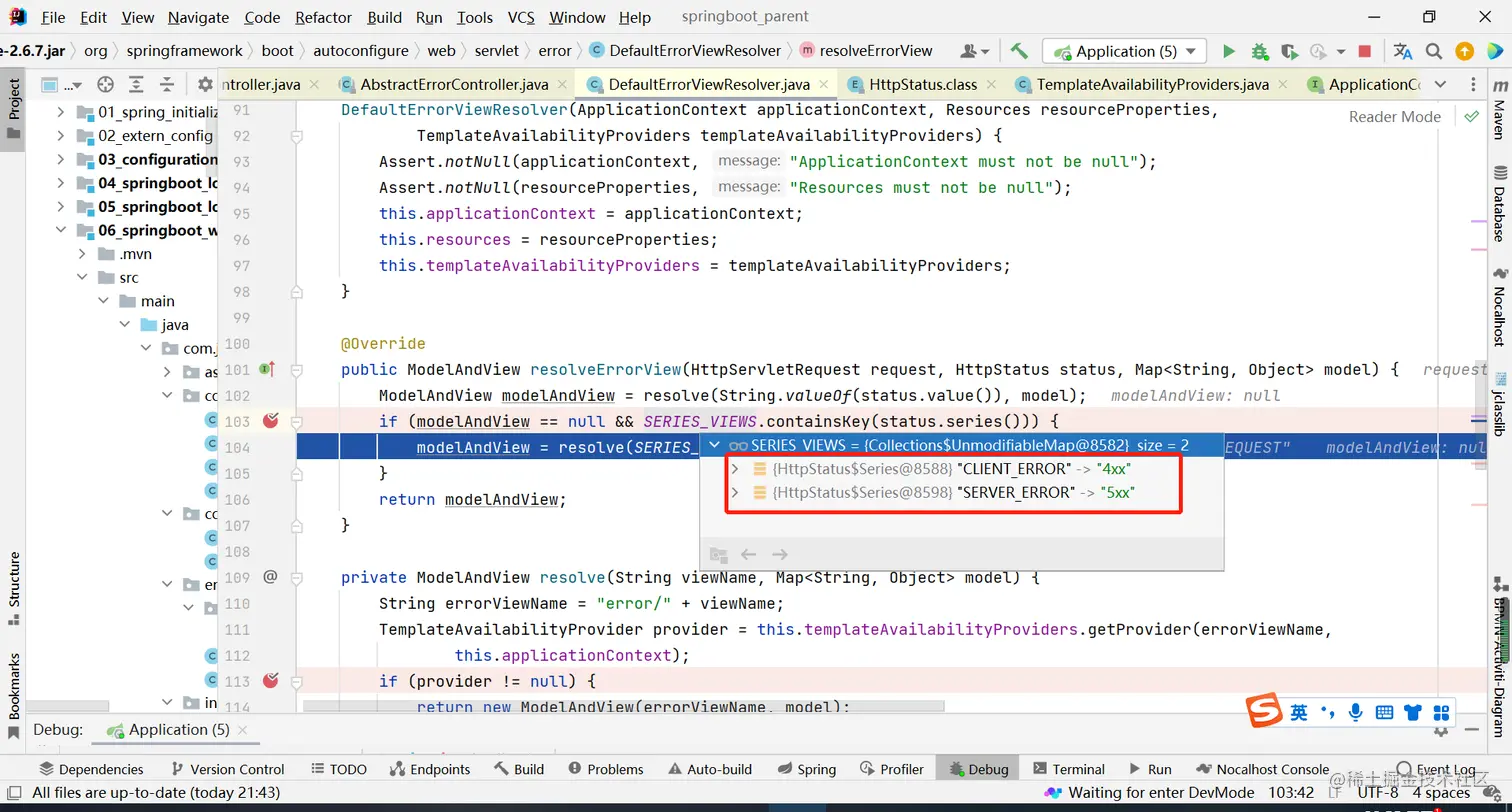Expand the SERVER_ERROR entry in debug popup

[735, 492]
